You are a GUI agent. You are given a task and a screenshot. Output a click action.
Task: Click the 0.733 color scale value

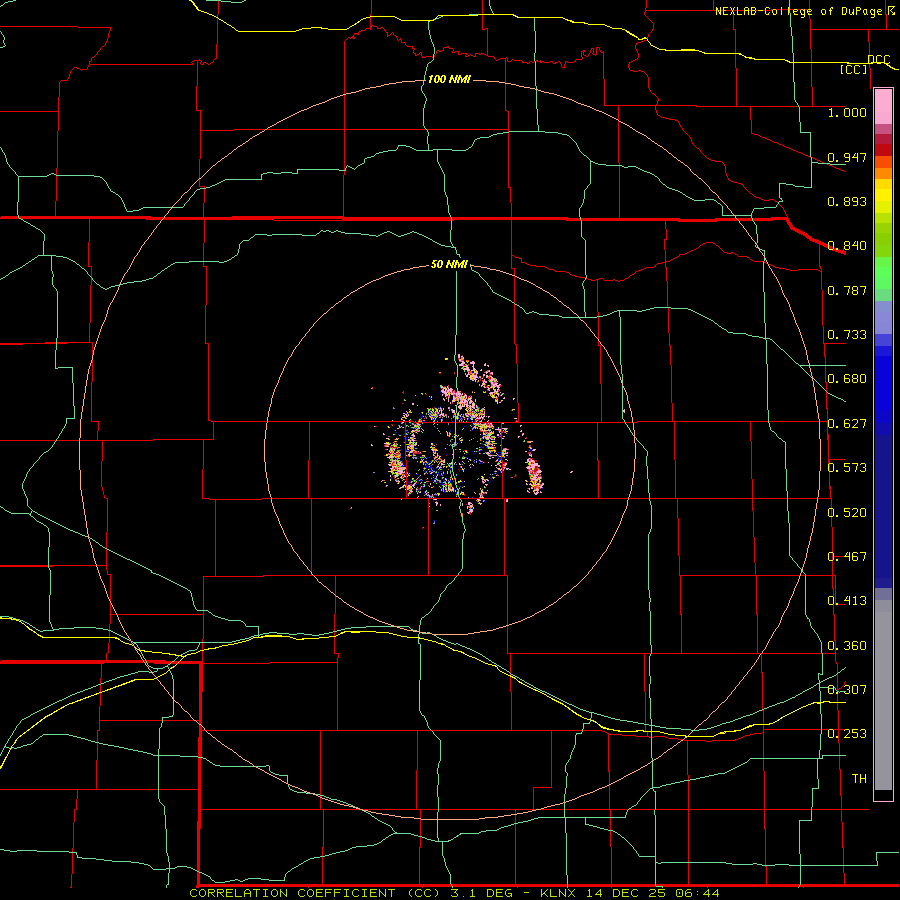coord(847,335)
